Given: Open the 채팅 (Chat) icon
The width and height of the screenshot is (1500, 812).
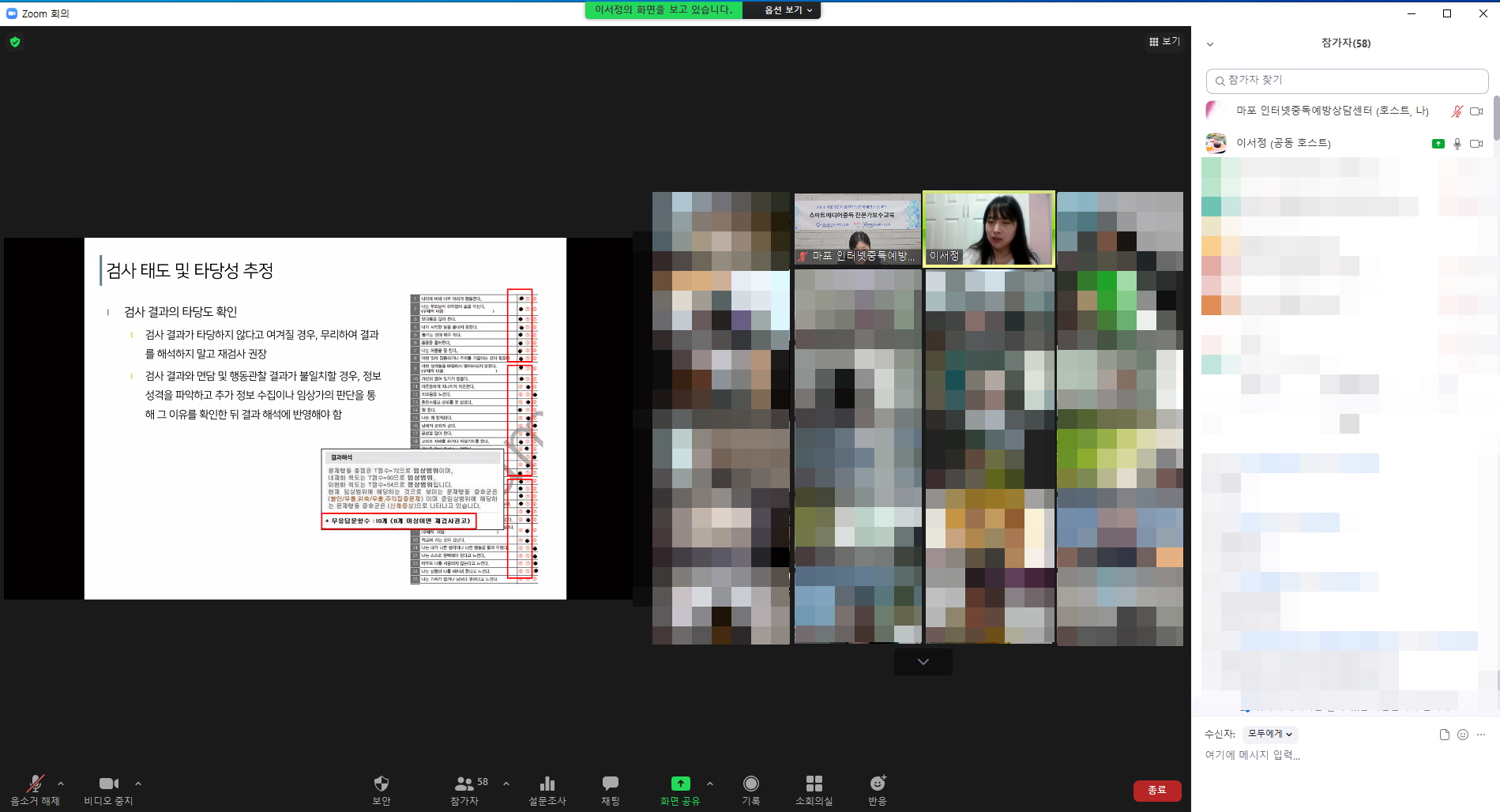Looking at the screenshot, I should point(610,784).
